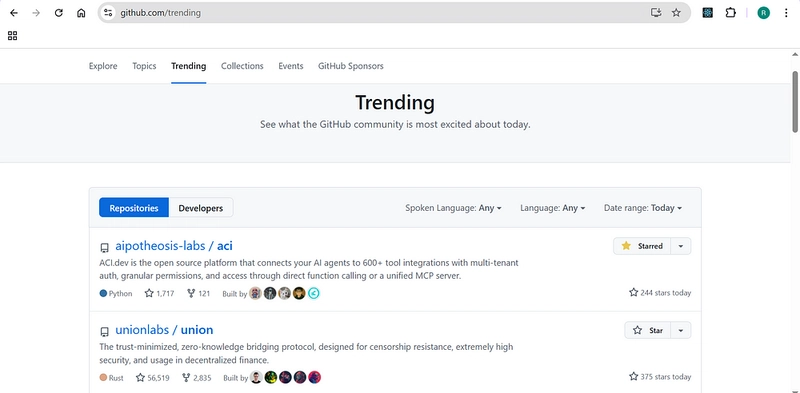The width and height of the screenshot is (800, 393).
Task: Switch to the Developers view
Action: (x=201, y=208)
